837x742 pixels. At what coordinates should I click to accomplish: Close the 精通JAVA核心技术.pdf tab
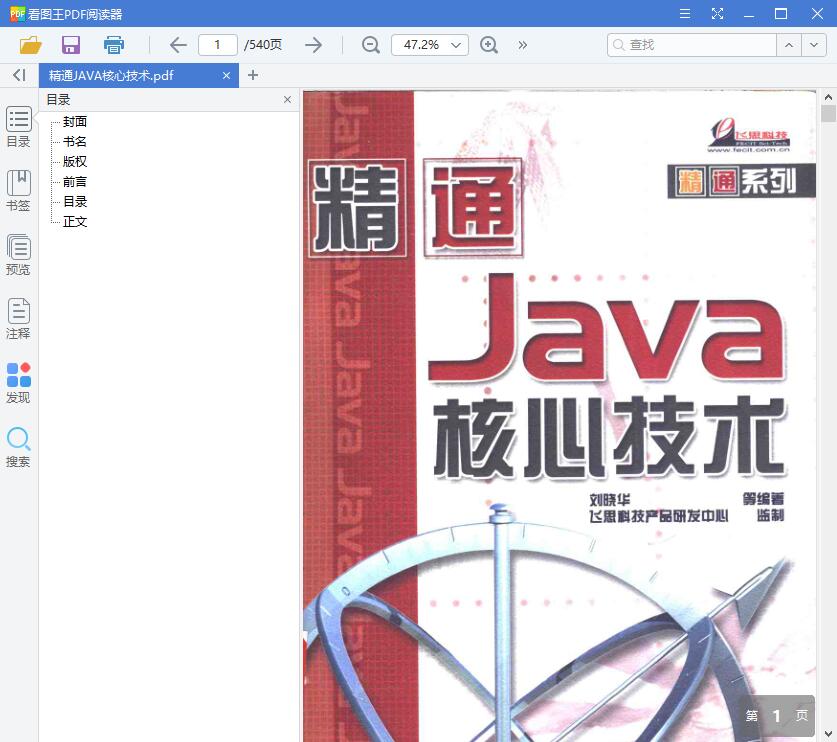226,76
